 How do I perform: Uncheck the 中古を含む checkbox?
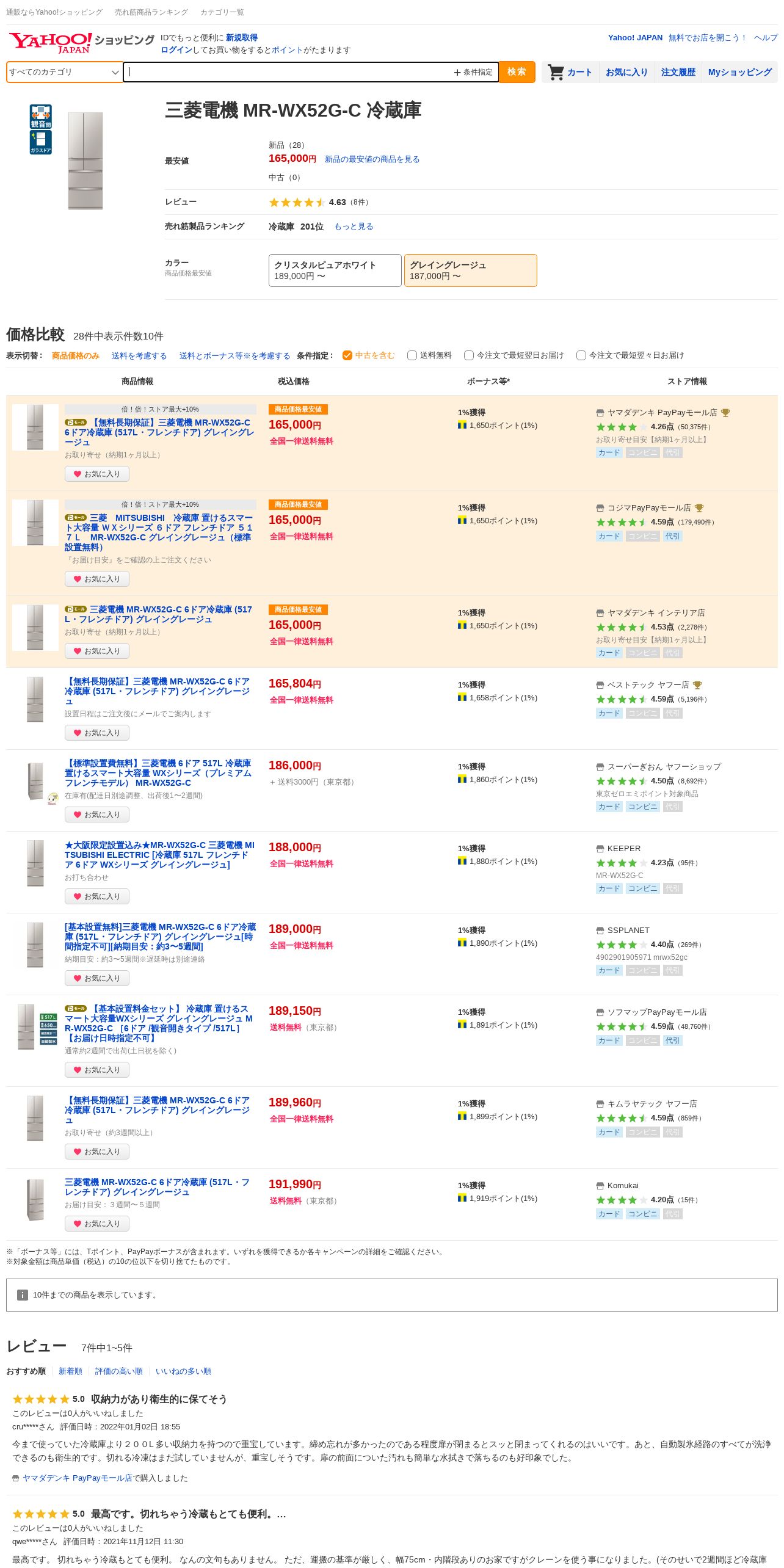(347, 355)
